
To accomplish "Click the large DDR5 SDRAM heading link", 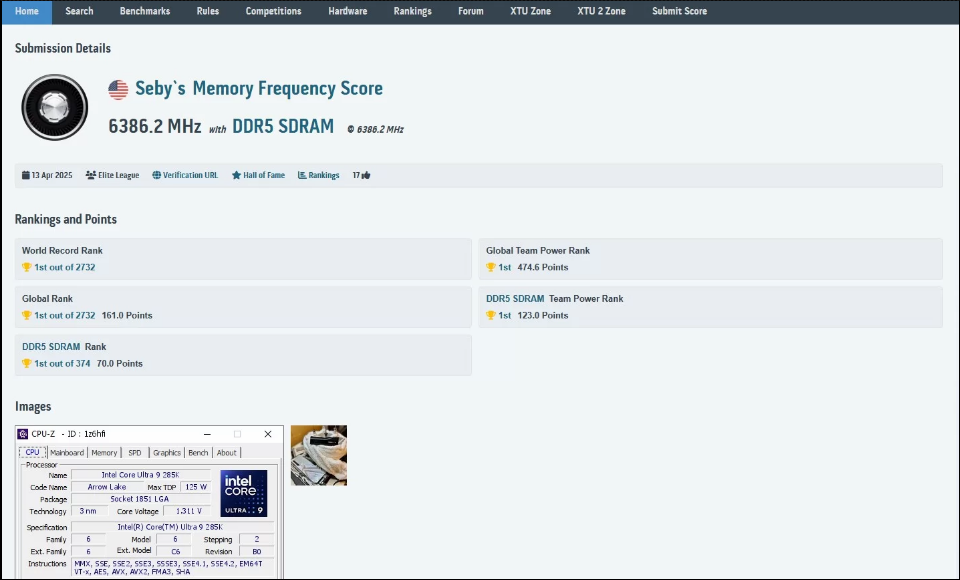I will coord(283,127).
